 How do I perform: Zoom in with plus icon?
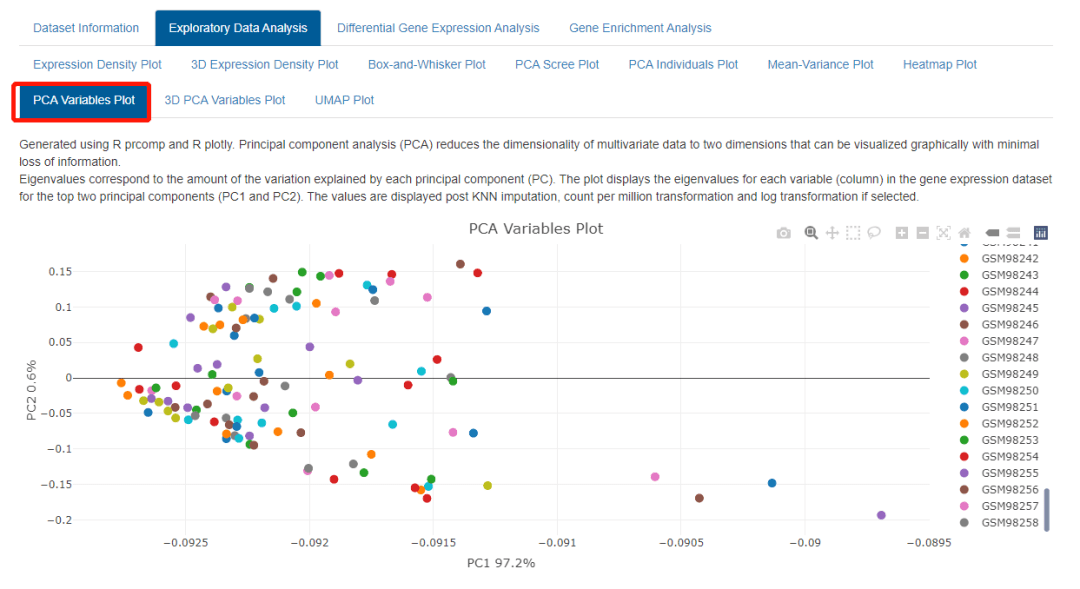[x=902, y=233]
